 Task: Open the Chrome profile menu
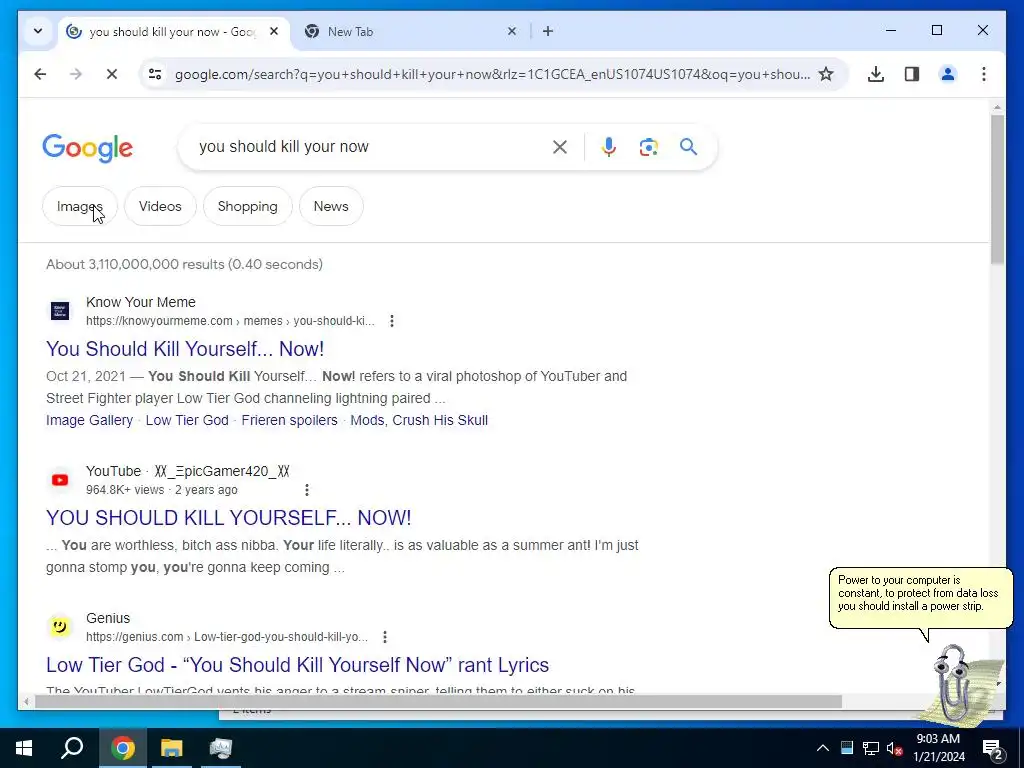coord(948,74)
